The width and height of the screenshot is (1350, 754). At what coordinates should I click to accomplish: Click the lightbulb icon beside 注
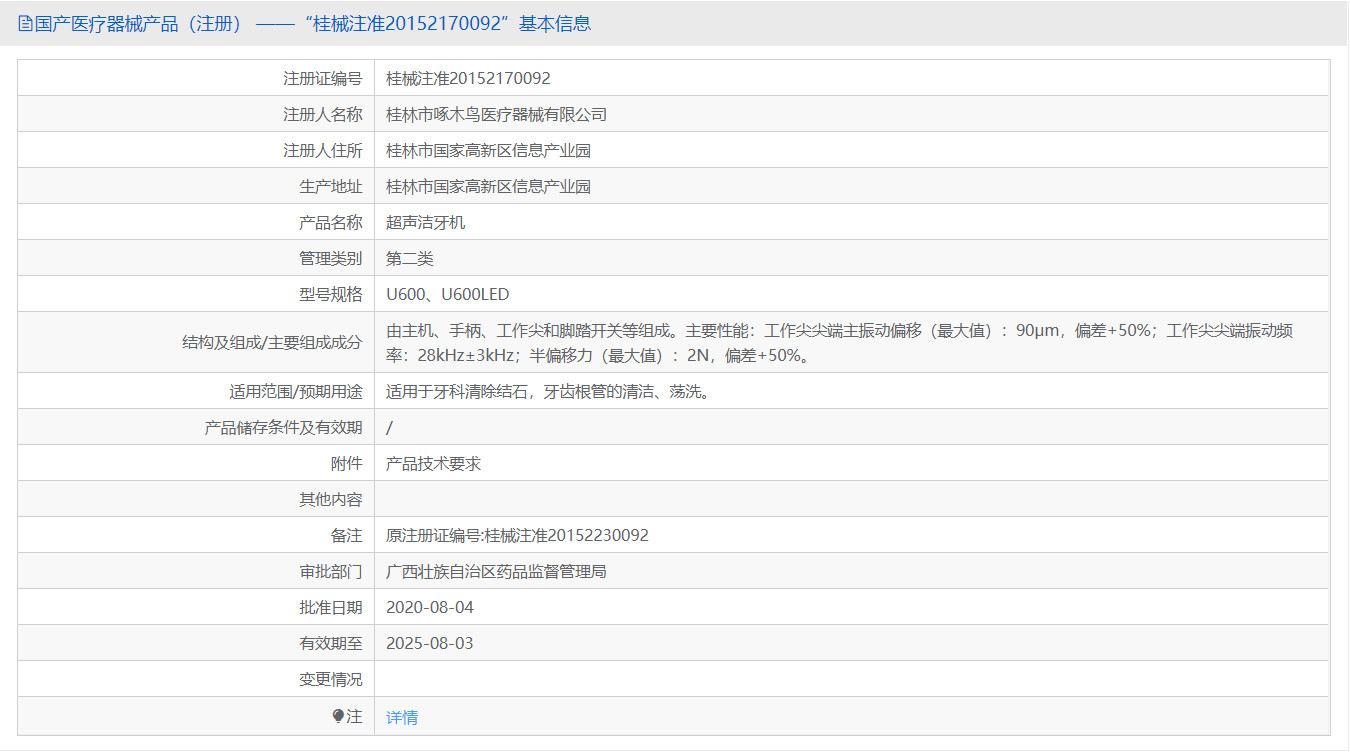coord(338,716)
